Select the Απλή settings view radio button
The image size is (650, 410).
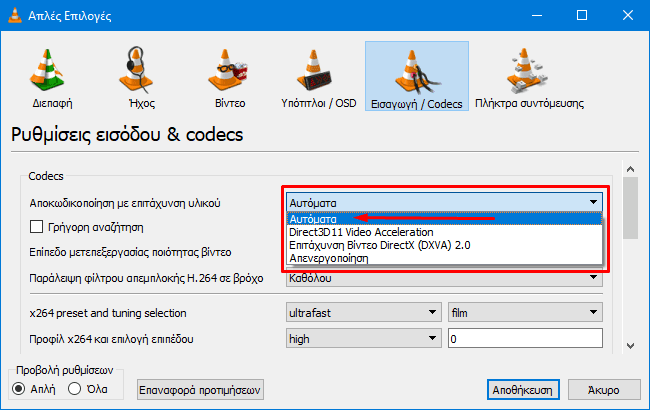click(x=19, y=389)
